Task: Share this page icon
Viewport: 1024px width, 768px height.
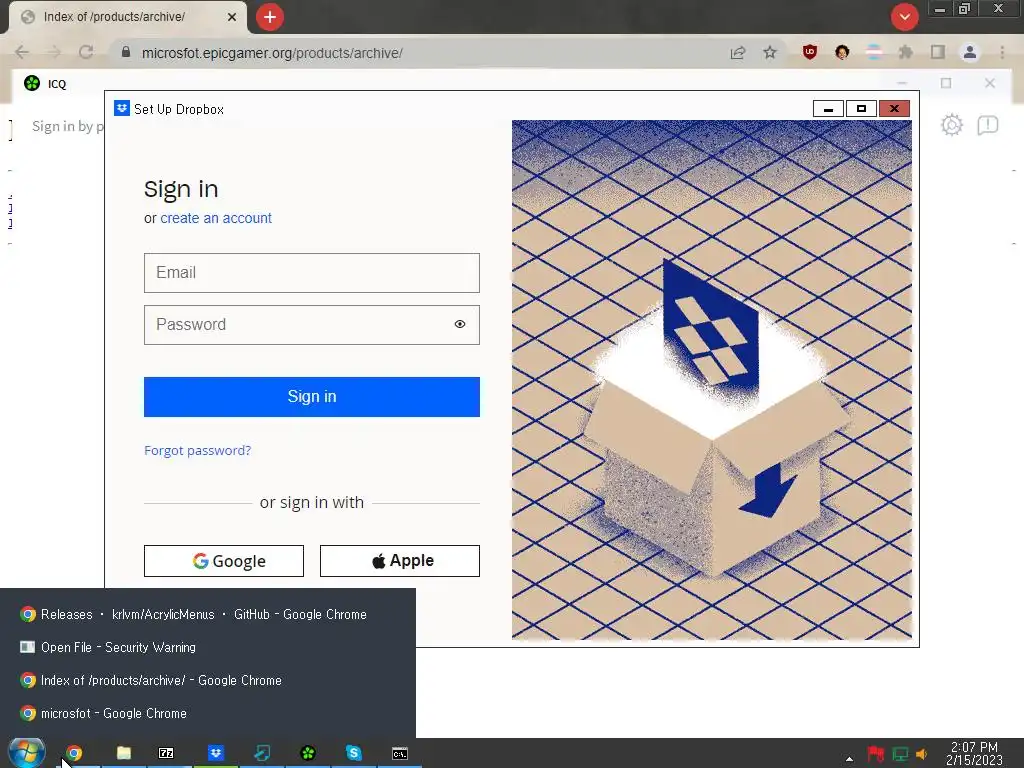Action: point(738,53)
